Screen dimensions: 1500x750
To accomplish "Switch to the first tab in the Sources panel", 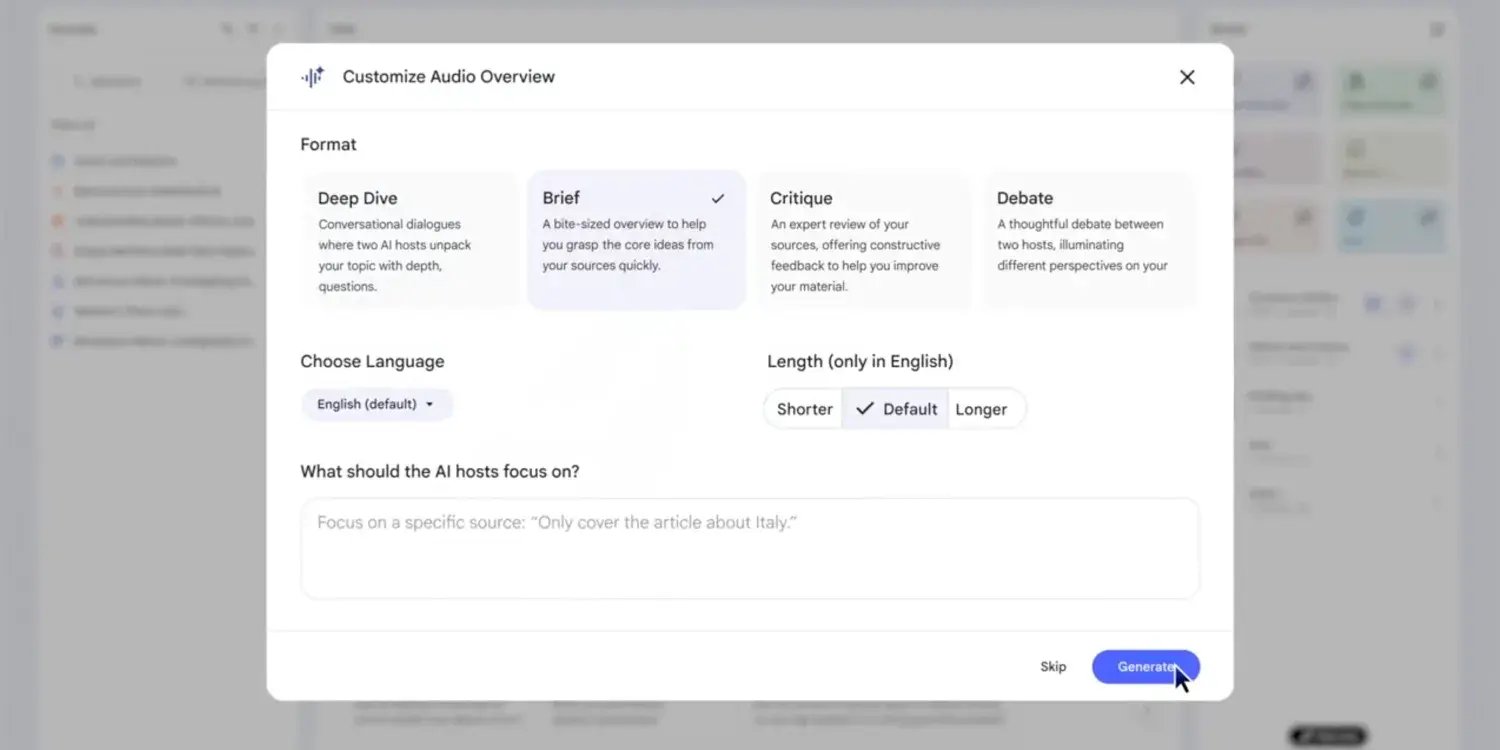I will pos(106,81).
